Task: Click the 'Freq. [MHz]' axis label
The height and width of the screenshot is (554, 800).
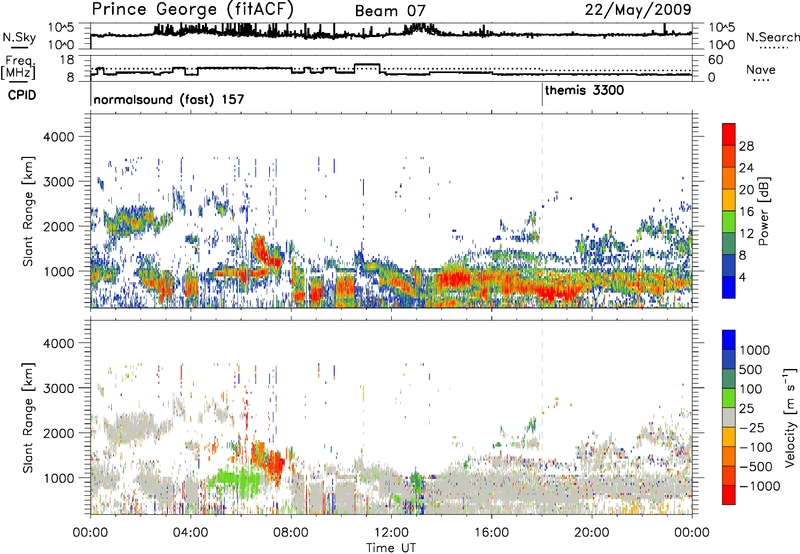Action: click(x=18, y=68)
